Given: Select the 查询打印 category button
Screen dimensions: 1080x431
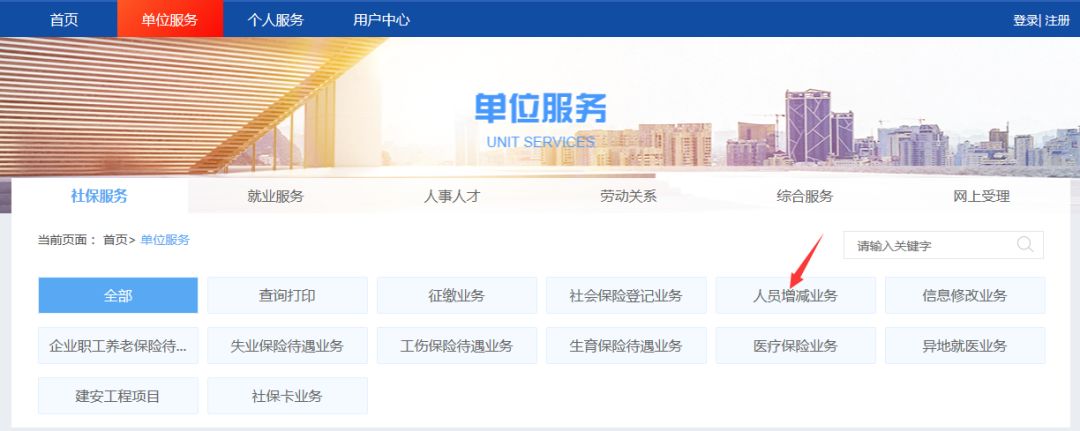Looking at the screenshot, I should pyautogui.click(x=287, y=295).
